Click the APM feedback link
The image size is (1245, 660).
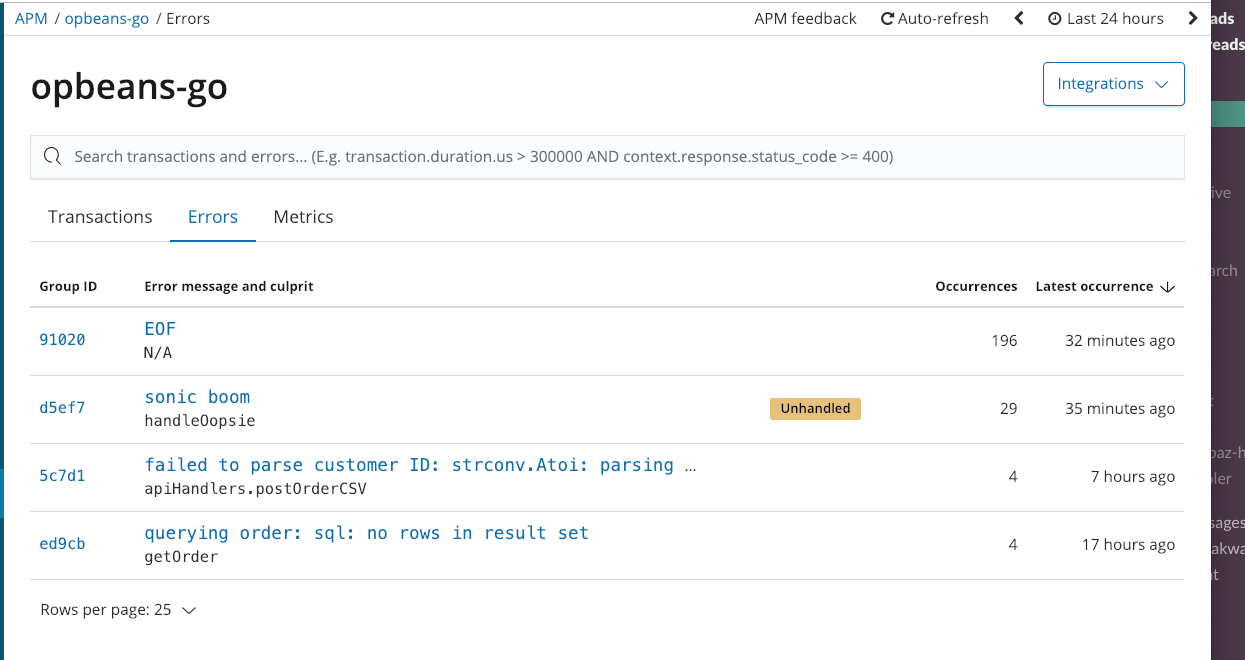click(x=805, y=18)
